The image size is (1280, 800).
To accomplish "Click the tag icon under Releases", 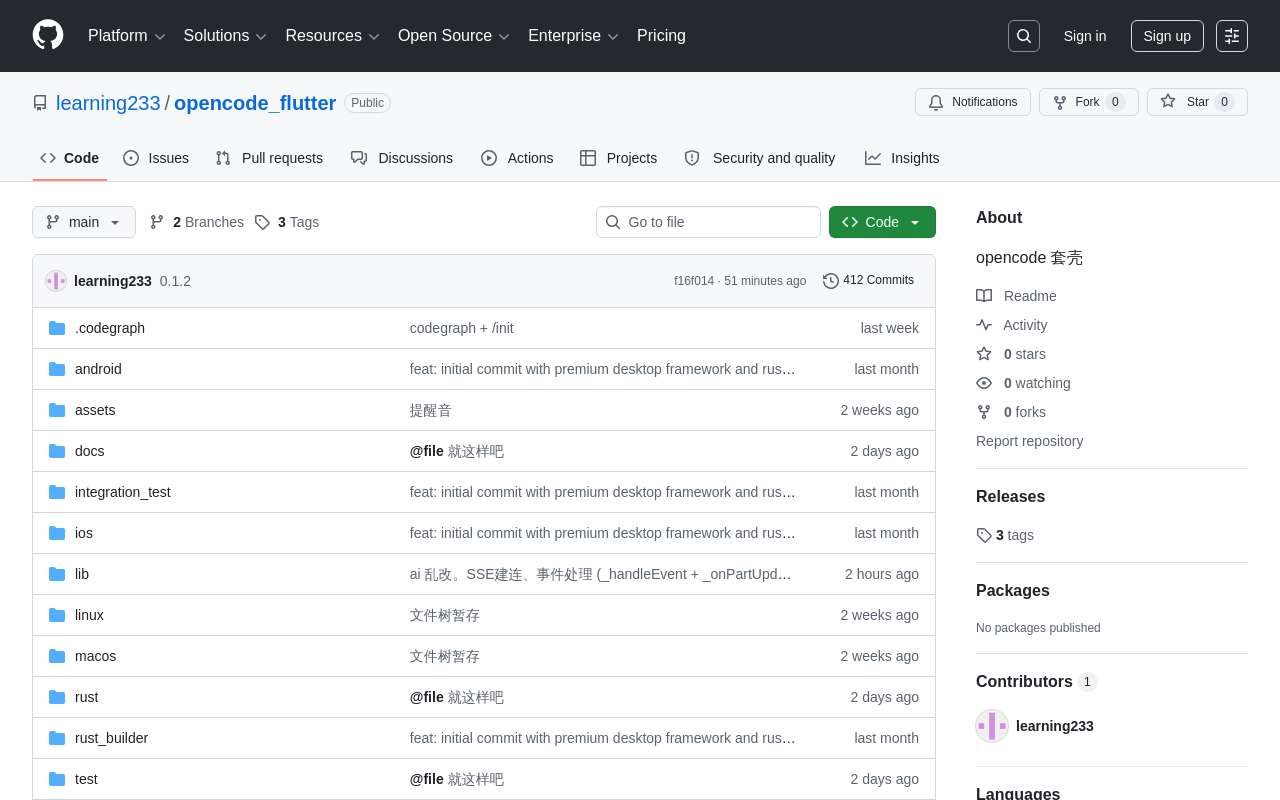I will point(984,535).
